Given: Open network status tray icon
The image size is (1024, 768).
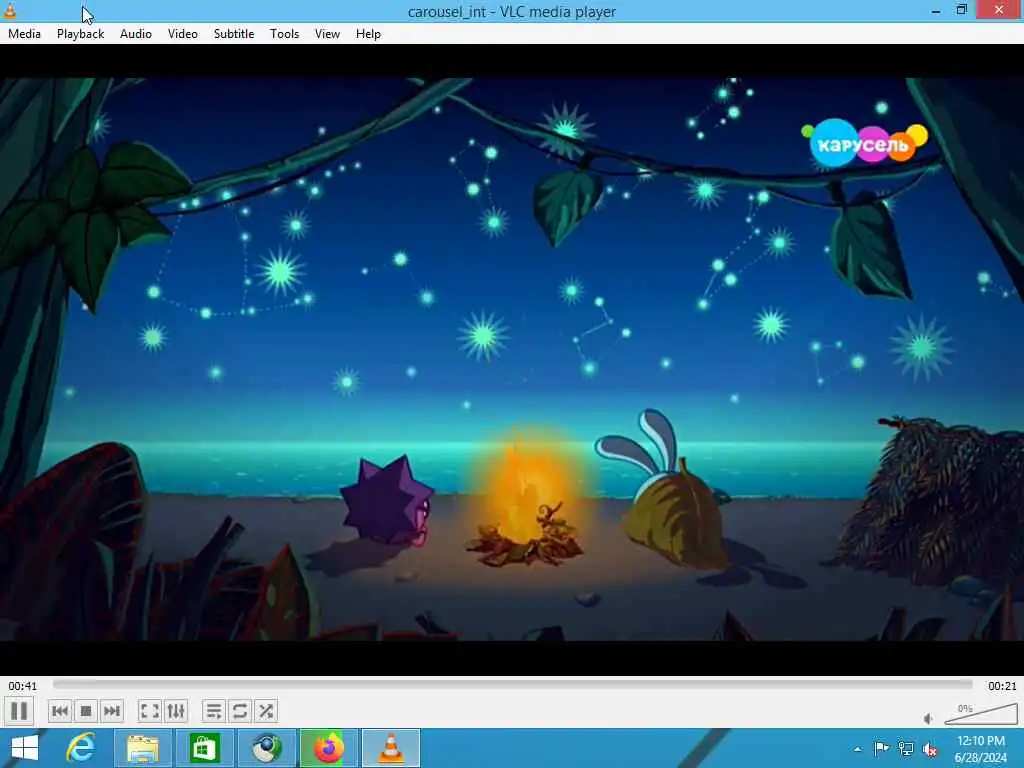Looking at the screenshot, I should pos(906,749).
